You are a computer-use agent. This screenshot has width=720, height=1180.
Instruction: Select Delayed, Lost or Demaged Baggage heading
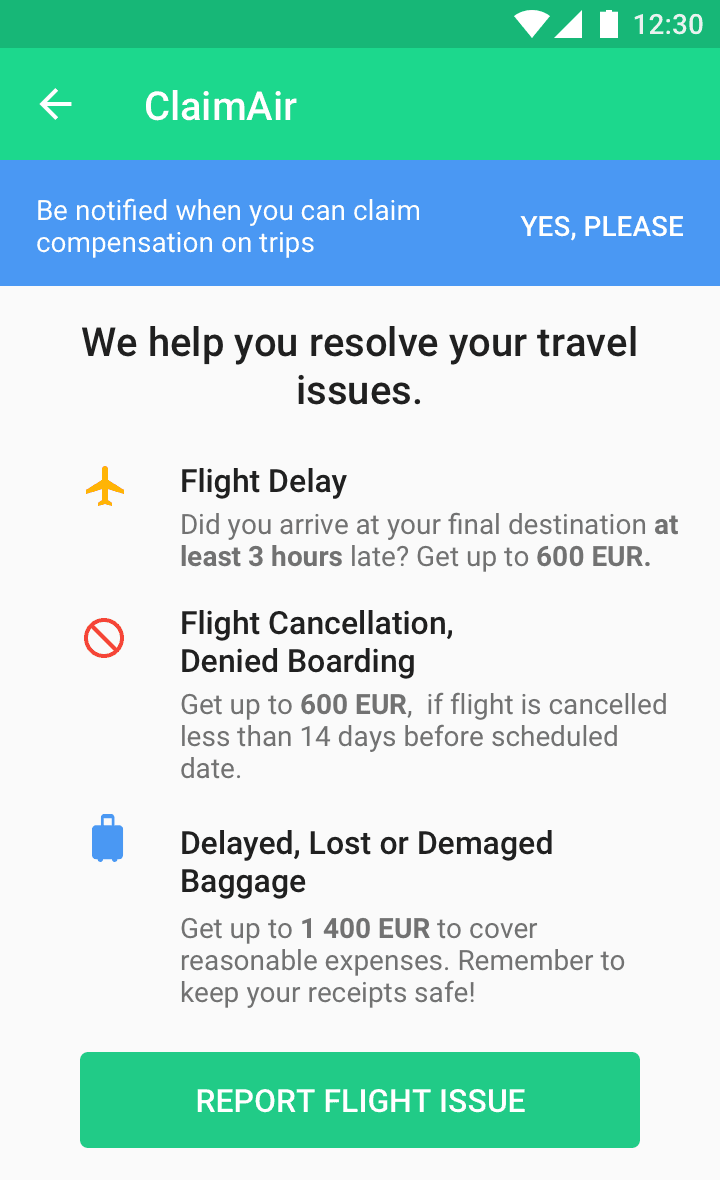pyautogui.click(x=366, y=862)
